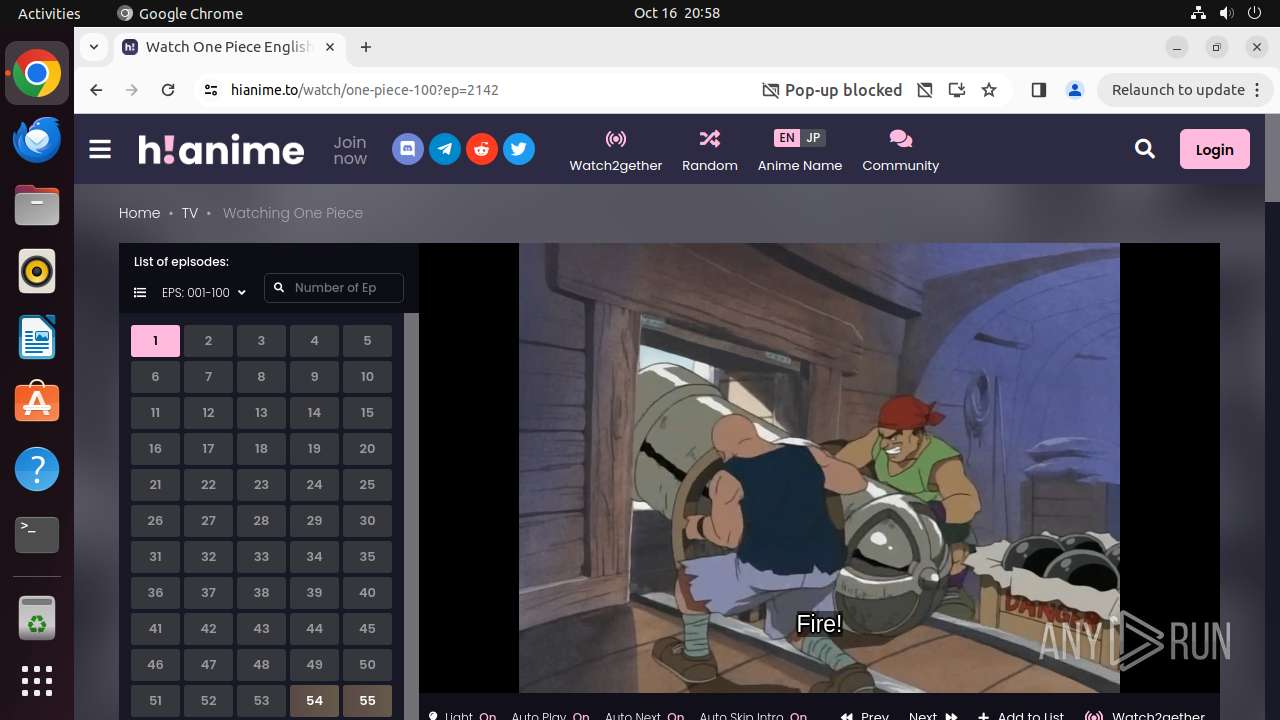The width and height of the screenshot is (1280, 720).
Task: Open the hamburger menu on hianime header
Action: (x=100, y=149)
